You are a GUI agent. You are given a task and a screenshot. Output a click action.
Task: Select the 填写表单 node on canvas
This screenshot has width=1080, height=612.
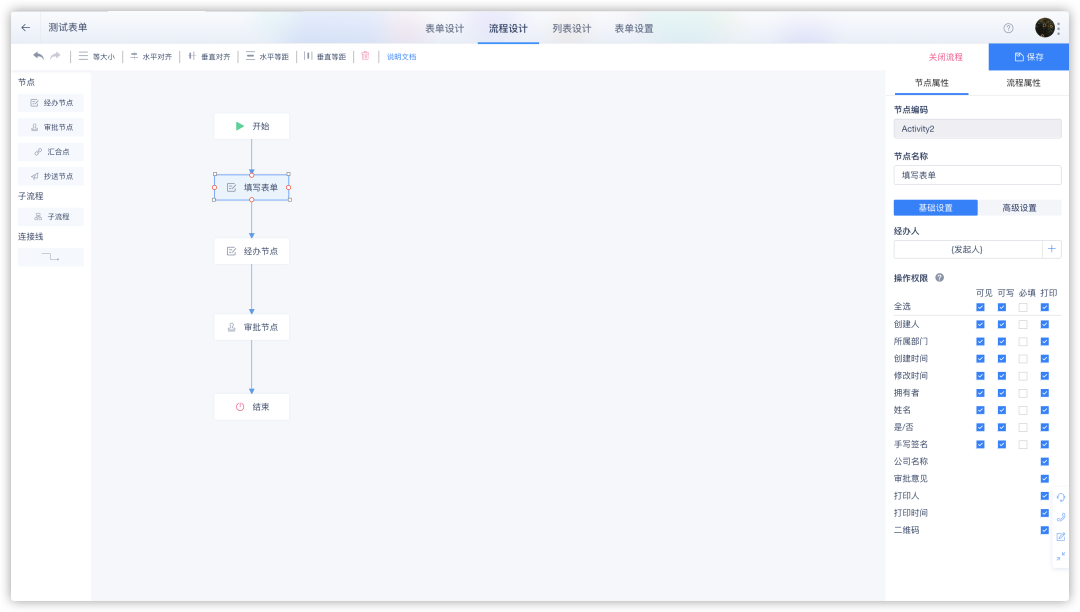click(x=251, y=187)
